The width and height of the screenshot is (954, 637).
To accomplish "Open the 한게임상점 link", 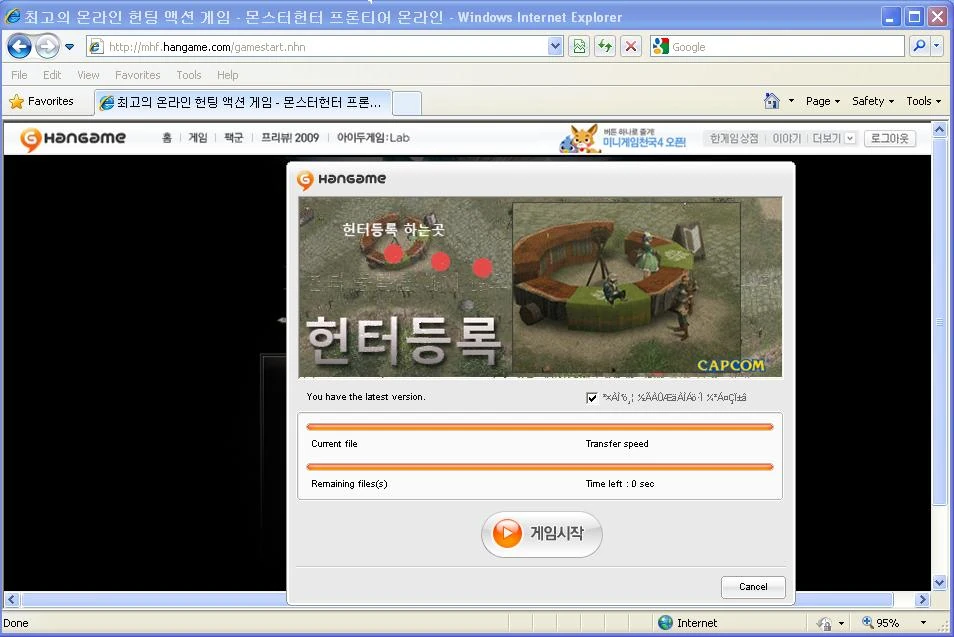I will pos(734,139).
